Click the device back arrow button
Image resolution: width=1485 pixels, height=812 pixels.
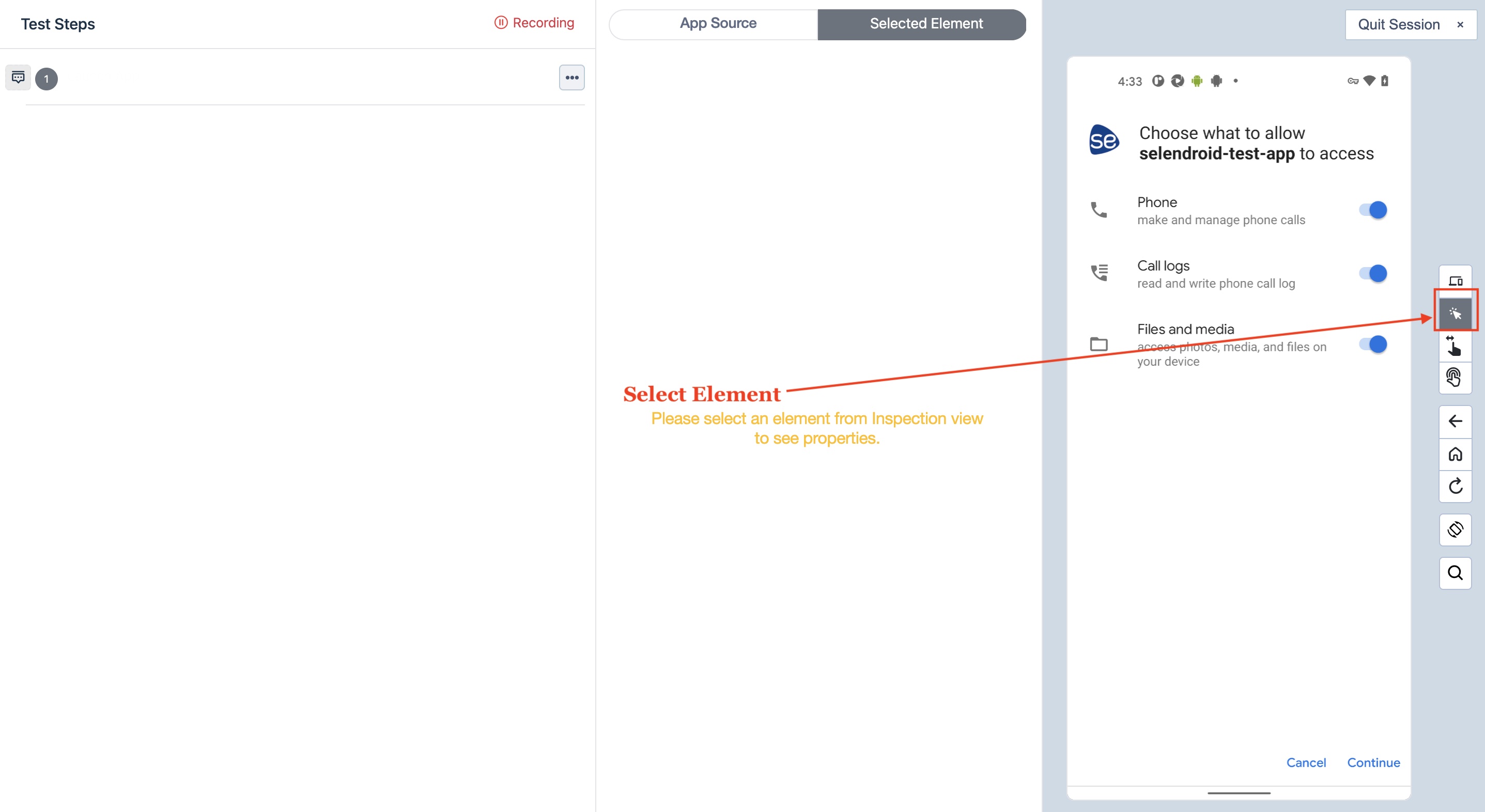[1455, 421]
